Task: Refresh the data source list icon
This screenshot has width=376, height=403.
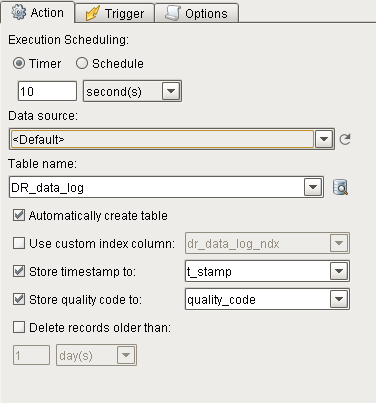Action: [x=345, y=139]
